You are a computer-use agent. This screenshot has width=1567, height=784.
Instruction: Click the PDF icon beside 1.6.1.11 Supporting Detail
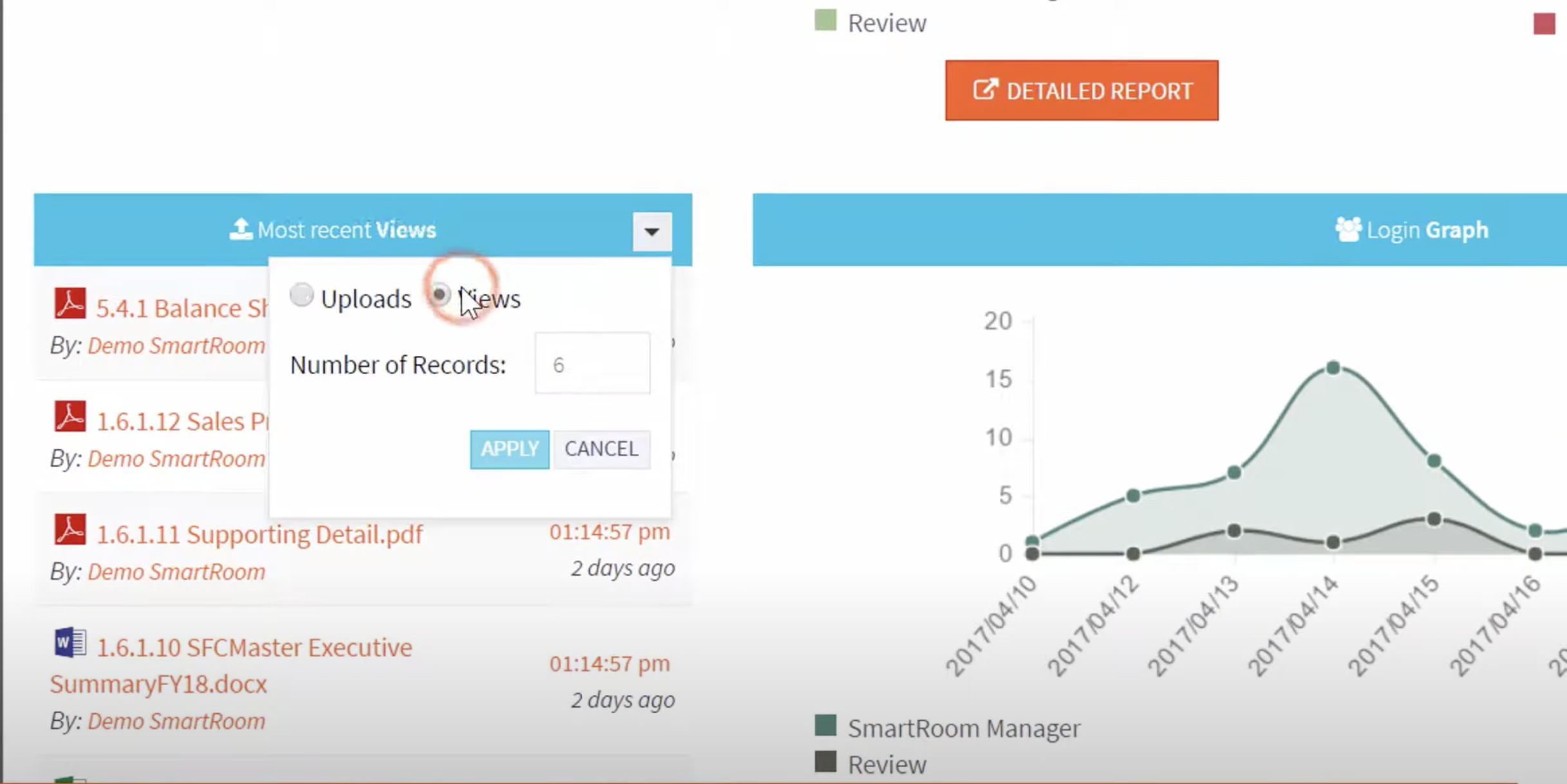(x=71, y=530)
